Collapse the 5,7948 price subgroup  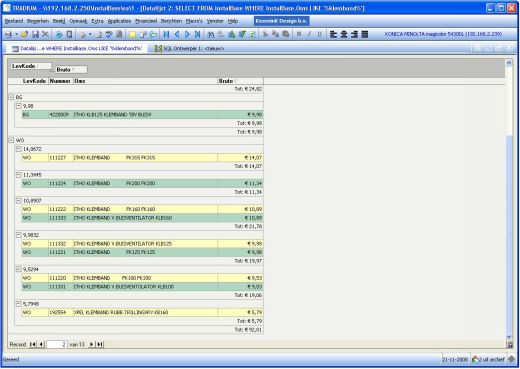point(19,304)
